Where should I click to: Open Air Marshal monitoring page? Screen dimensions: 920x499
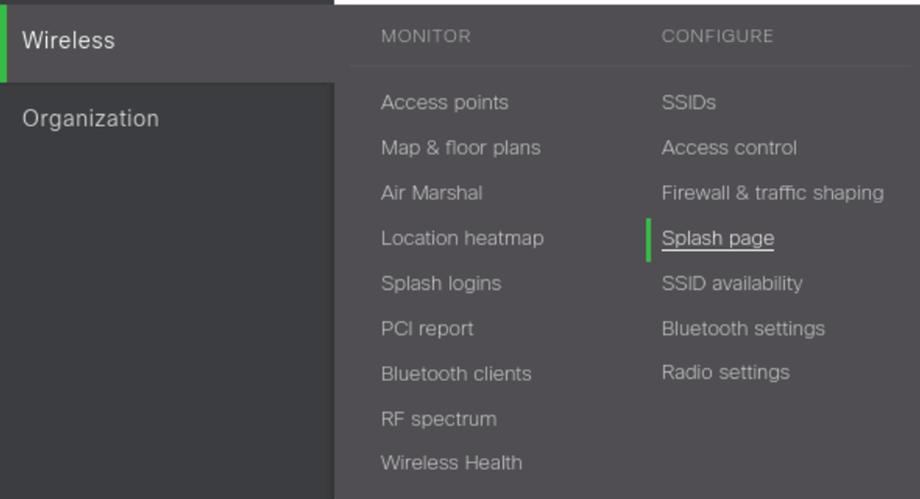431,193
